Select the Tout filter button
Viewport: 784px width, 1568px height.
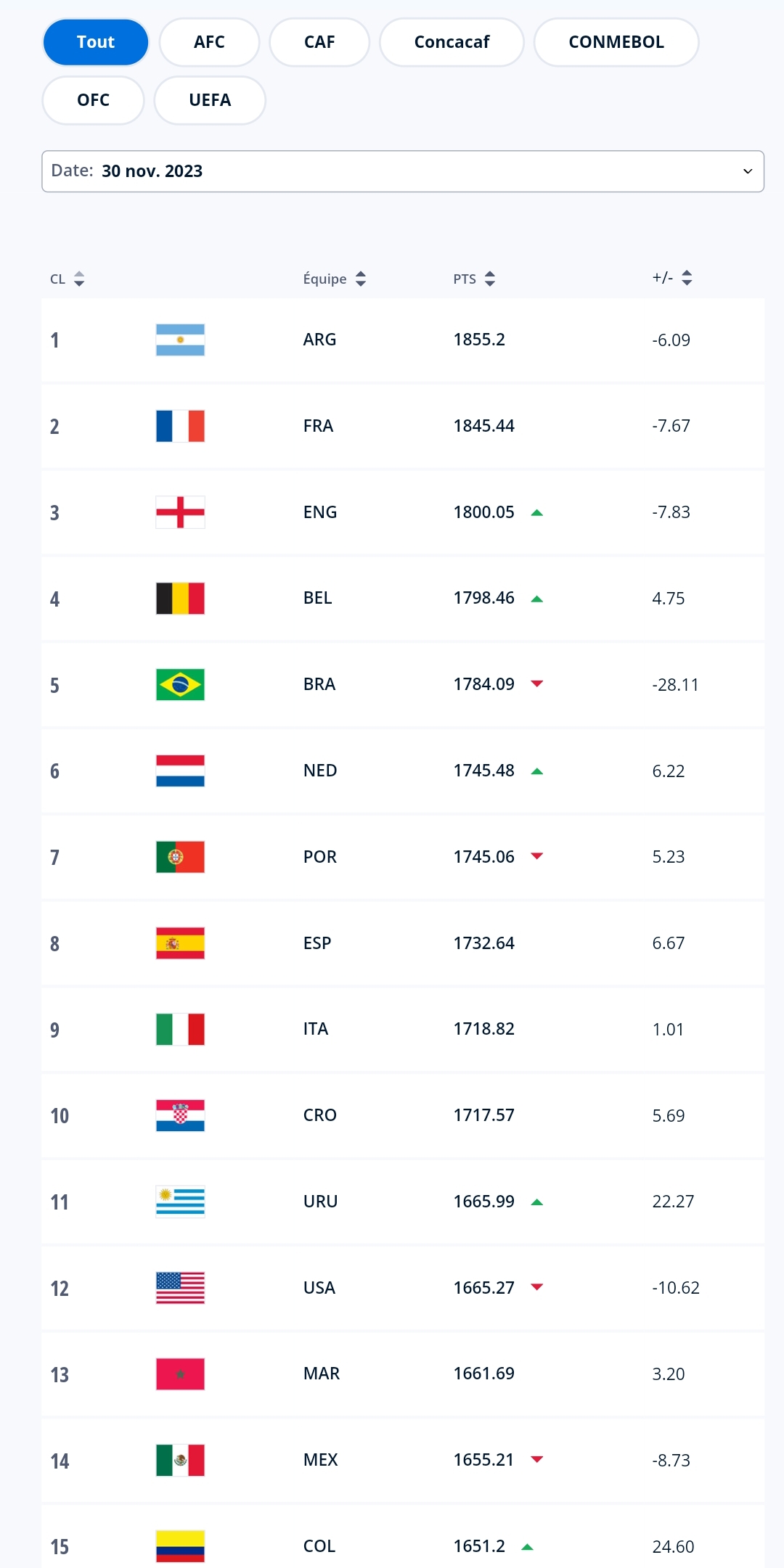coord(96,42)
